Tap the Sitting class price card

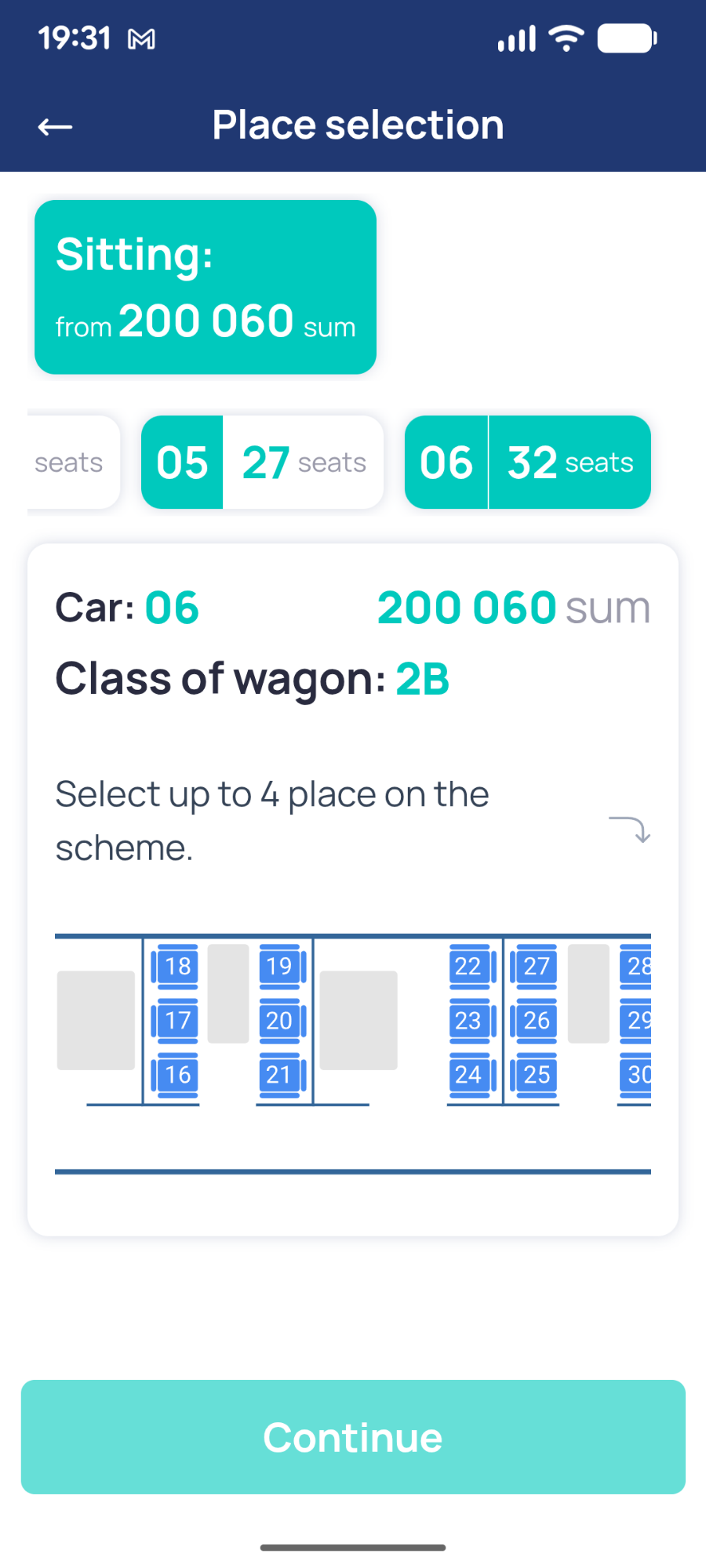pos(206,287)
